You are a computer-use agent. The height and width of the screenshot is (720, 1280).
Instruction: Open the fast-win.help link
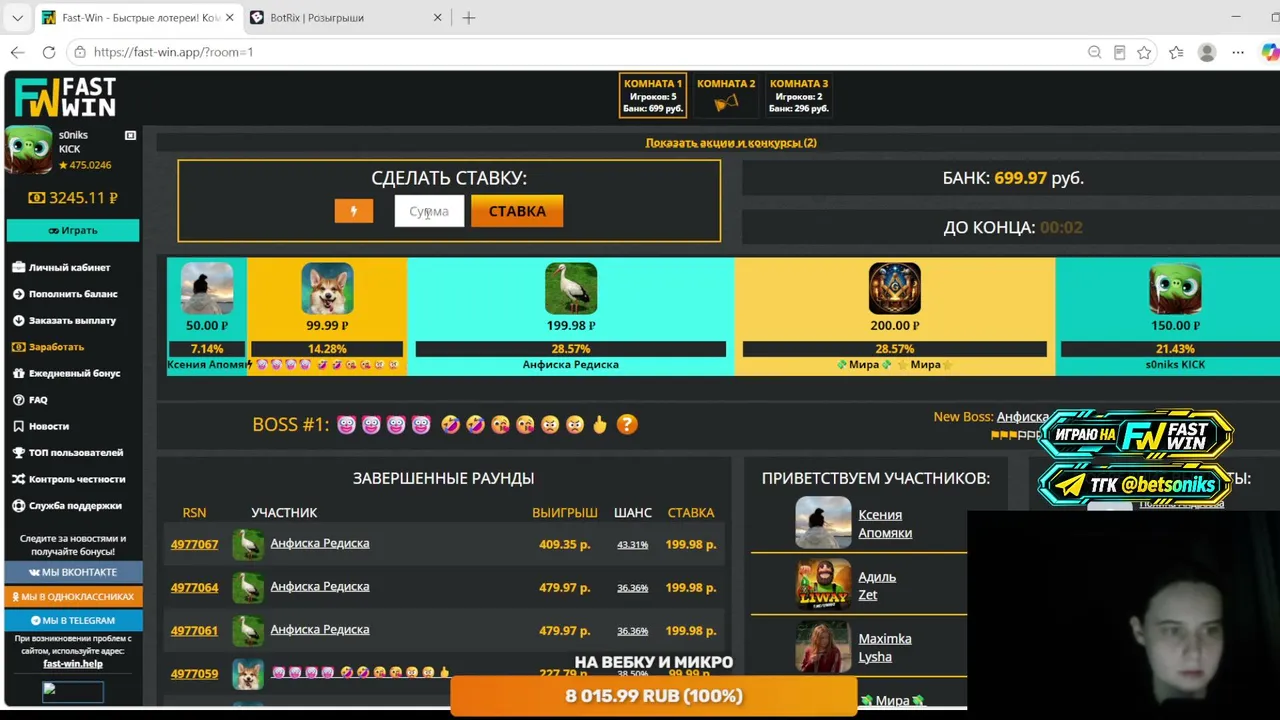coord(73,664)
